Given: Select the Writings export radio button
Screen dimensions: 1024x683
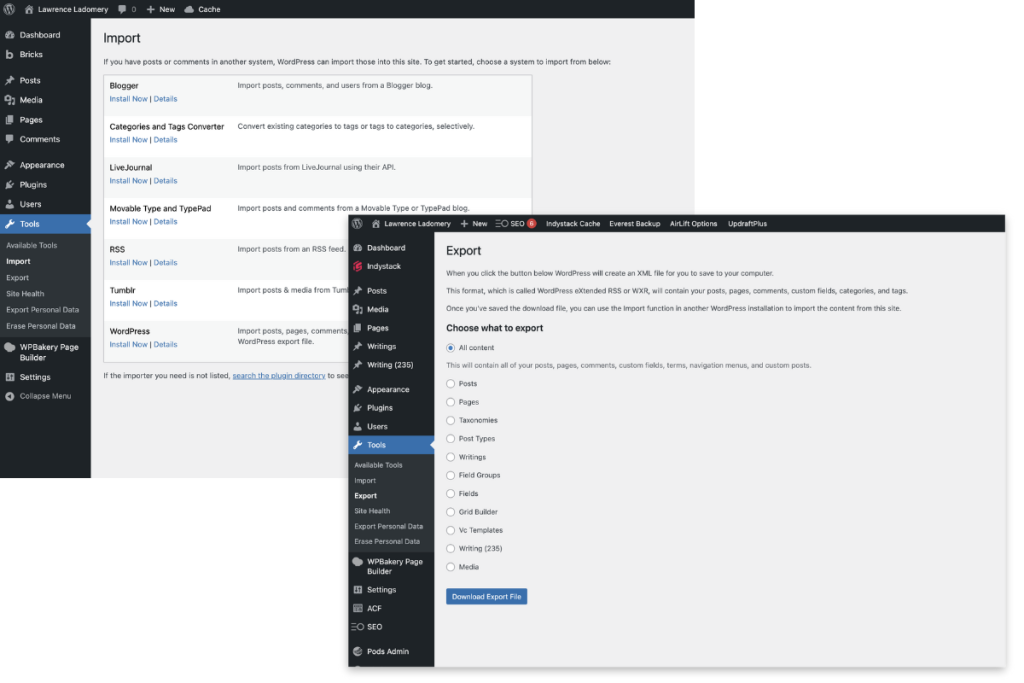Looking at the screenshot, I should click(451, 457).
